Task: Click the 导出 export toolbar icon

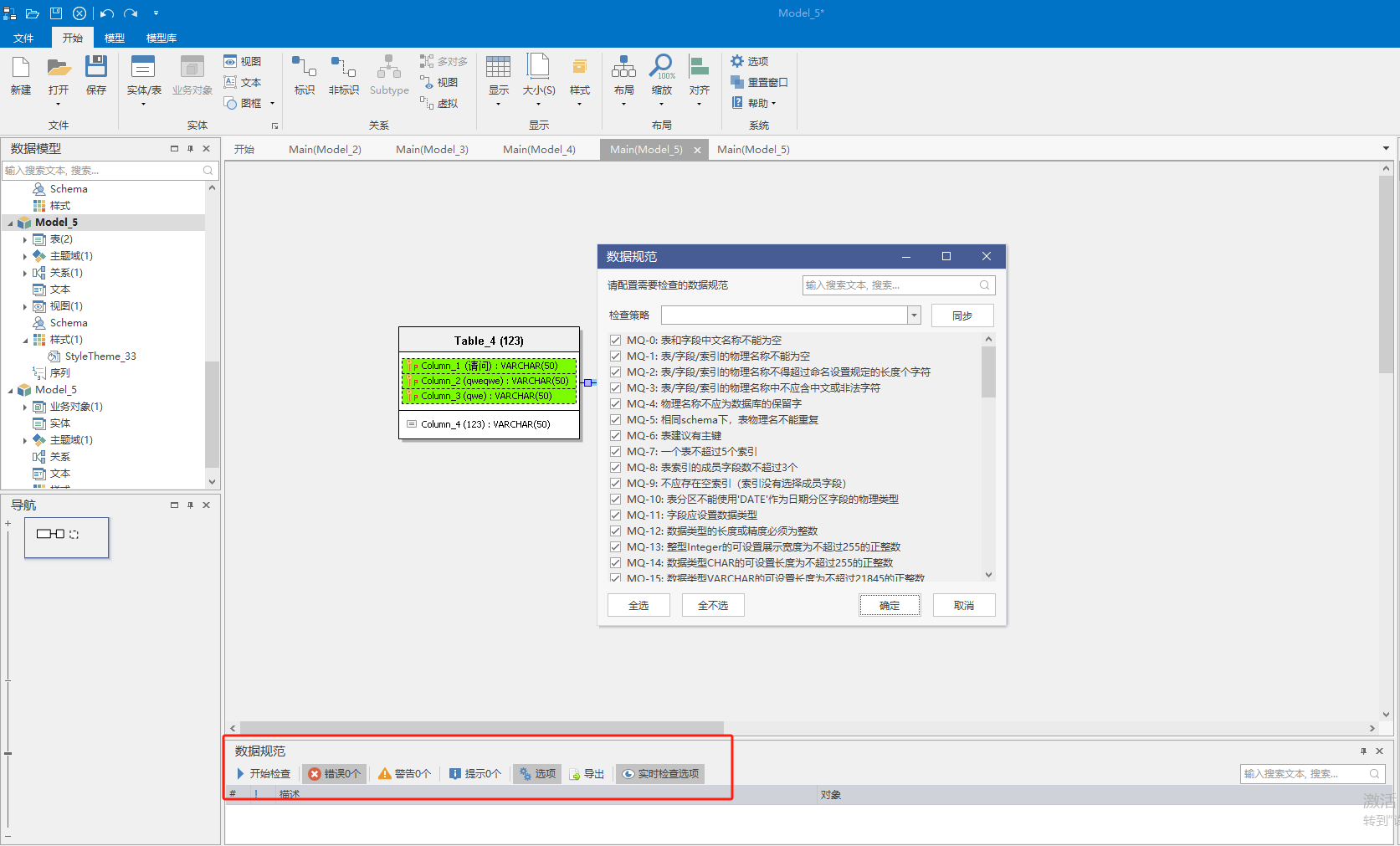Action: click(x=587, y=774)
